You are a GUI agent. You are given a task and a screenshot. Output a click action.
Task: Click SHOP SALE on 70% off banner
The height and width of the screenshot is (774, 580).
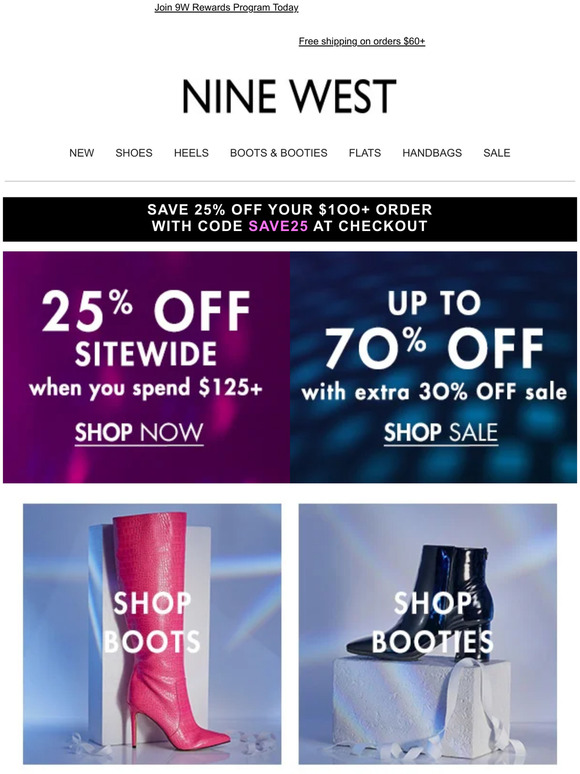(x=441, y=433)
